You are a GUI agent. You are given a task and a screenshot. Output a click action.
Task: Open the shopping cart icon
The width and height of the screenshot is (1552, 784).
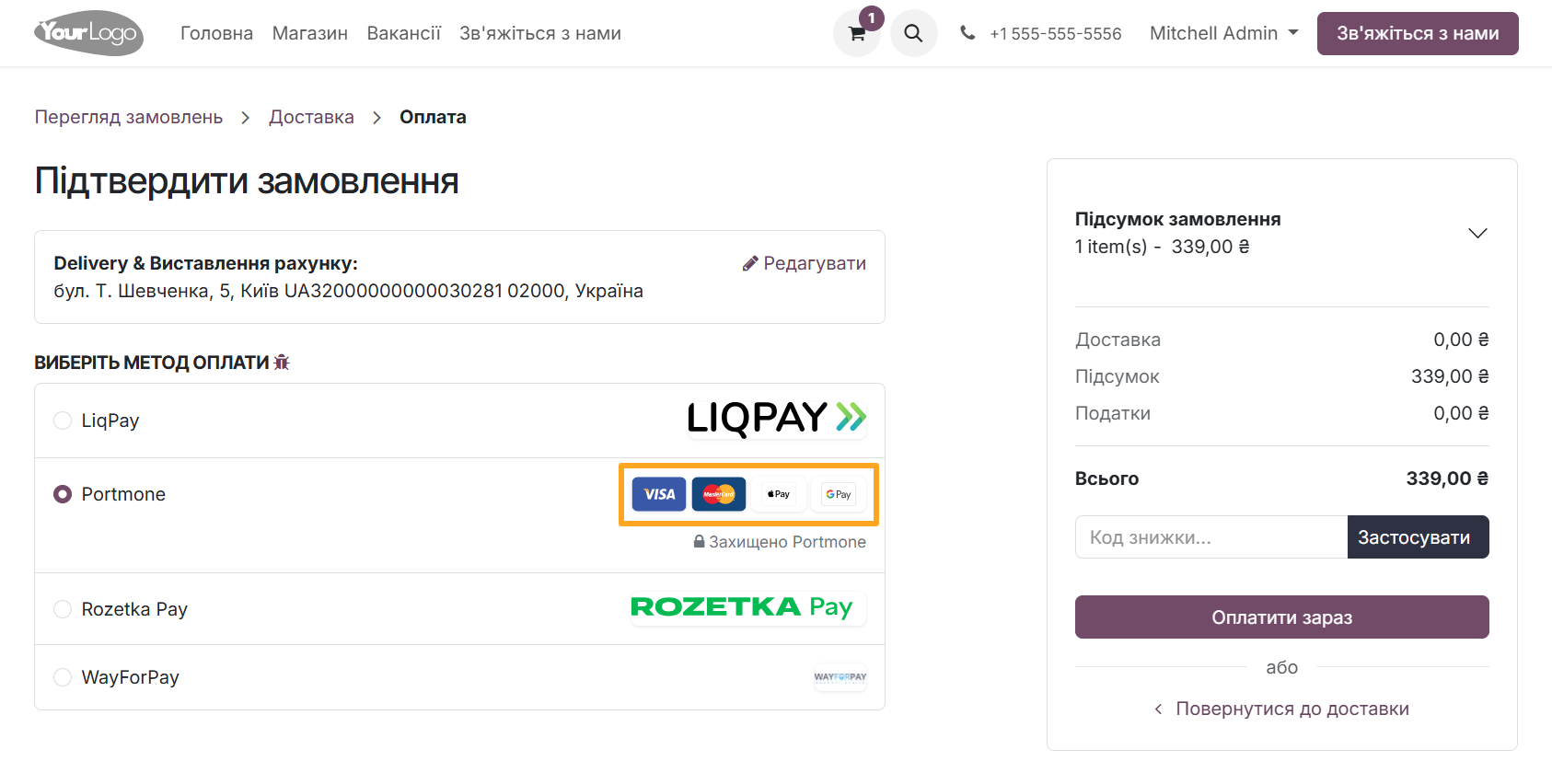856,33
